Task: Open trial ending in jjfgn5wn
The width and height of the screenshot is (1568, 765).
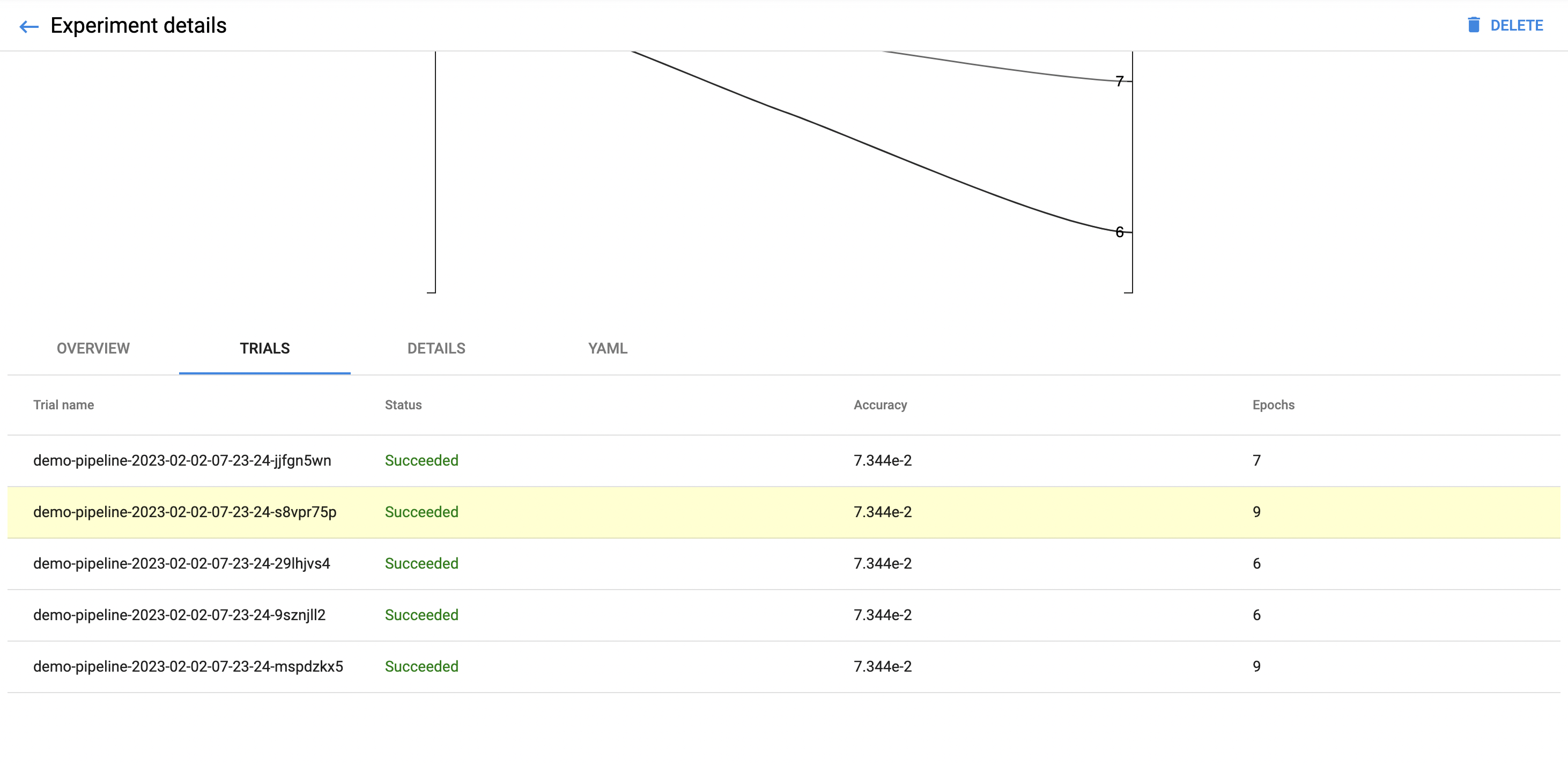Action: click(x=182, y=460)
